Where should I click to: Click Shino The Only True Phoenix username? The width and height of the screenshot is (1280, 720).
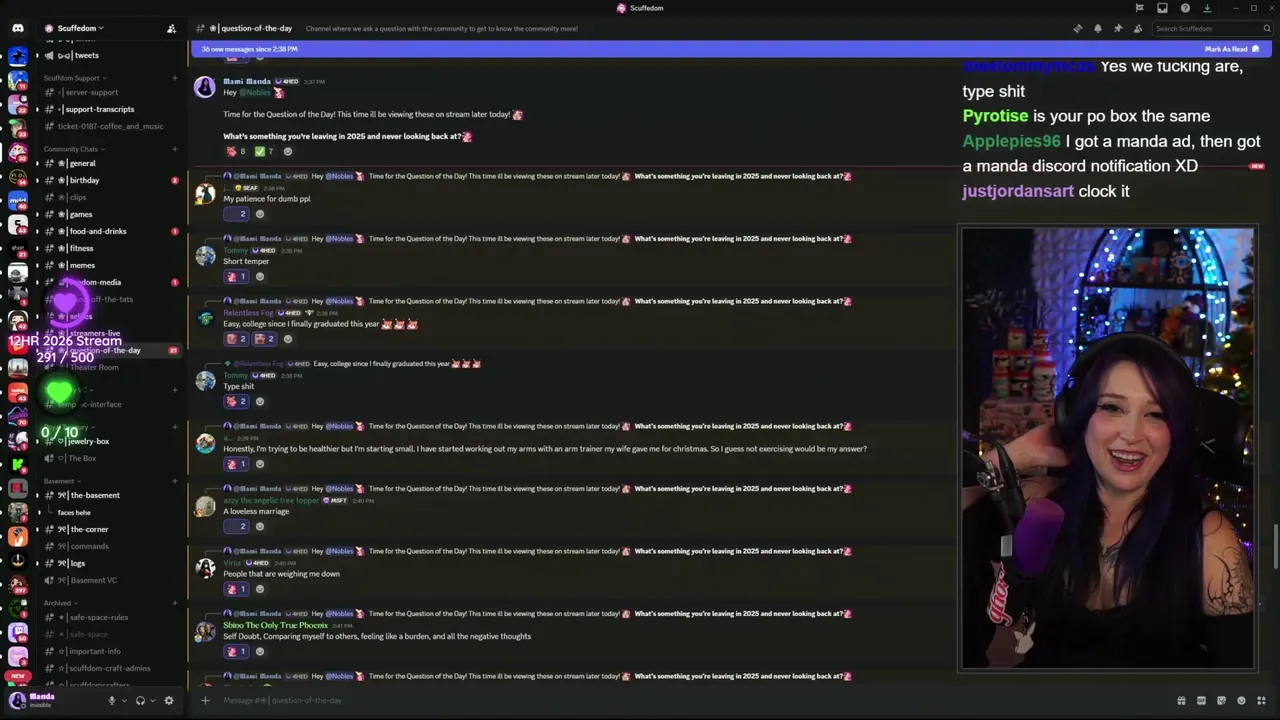(275, 625)
